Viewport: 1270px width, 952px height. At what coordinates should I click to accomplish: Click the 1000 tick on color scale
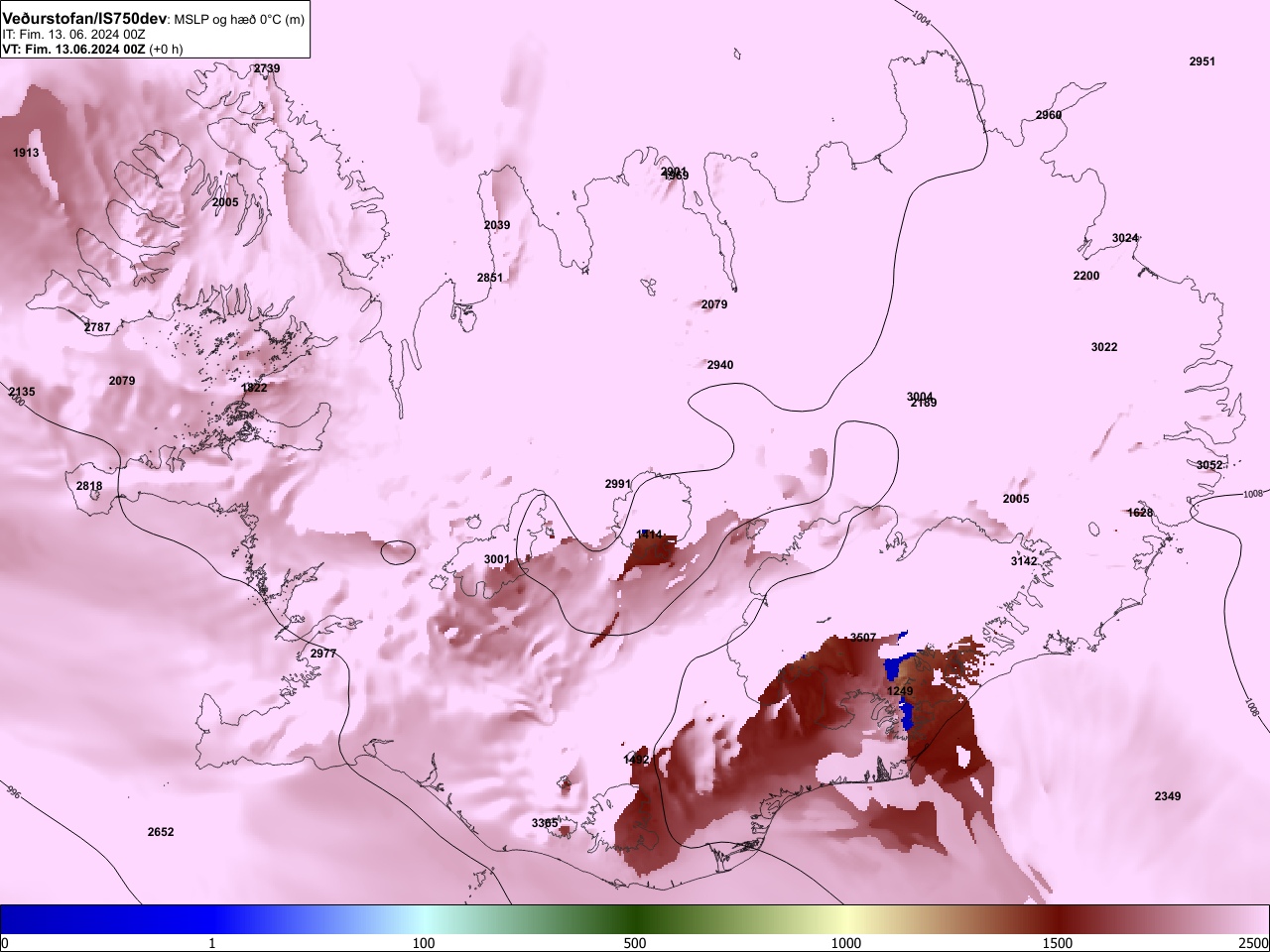(x=846, y=943)
